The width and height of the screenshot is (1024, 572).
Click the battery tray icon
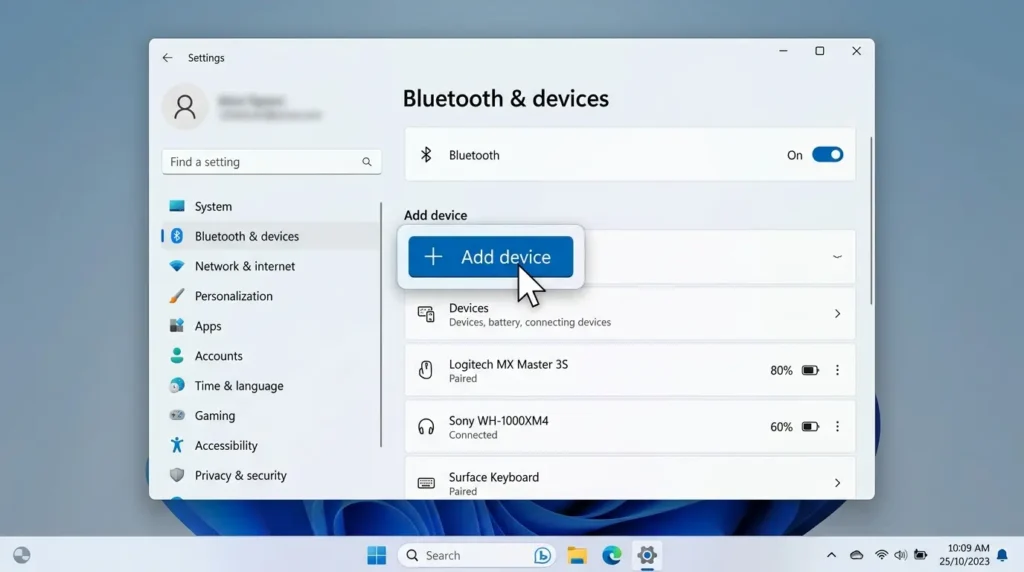pyautogui.click(x=920, y=555)
